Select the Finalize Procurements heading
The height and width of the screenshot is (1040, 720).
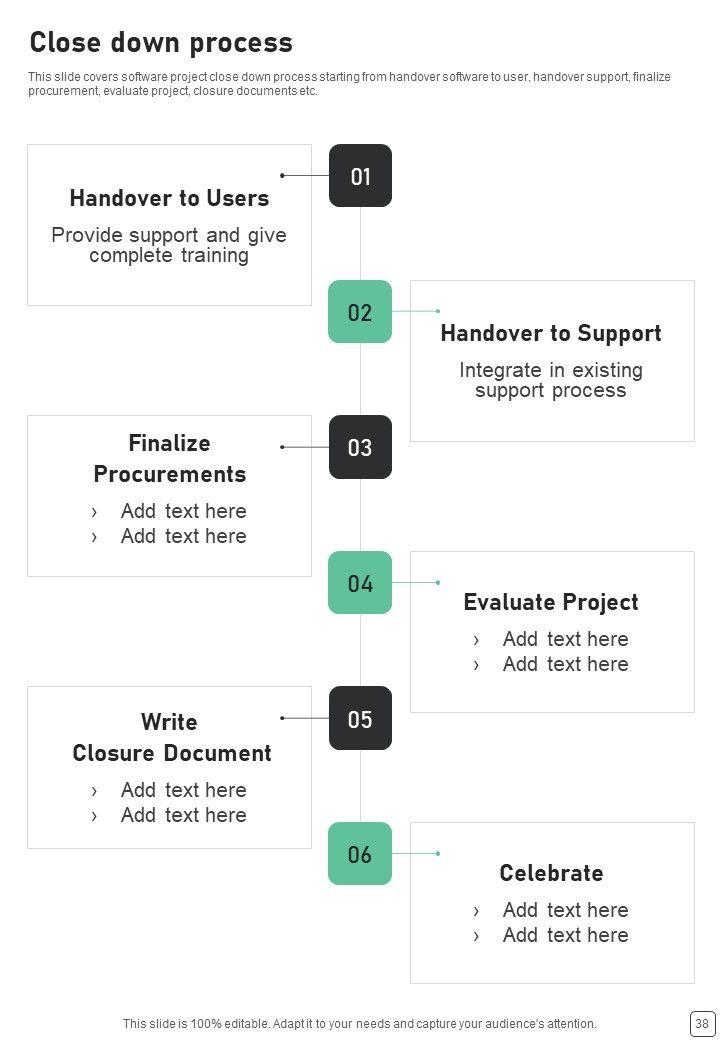169,458
